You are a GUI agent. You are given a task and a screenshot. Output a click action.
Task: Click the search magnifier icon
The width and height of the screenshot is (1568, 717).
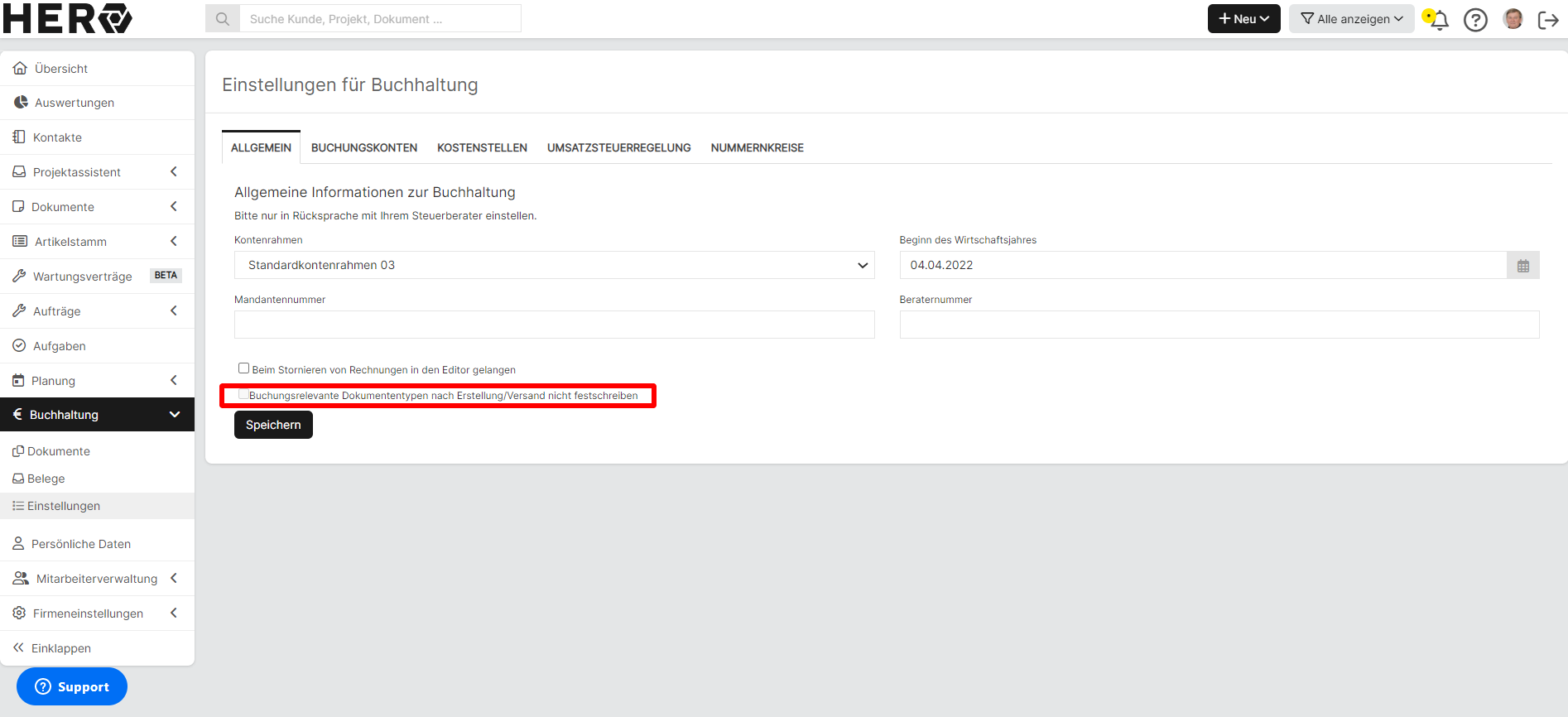[x=223, y=18]
